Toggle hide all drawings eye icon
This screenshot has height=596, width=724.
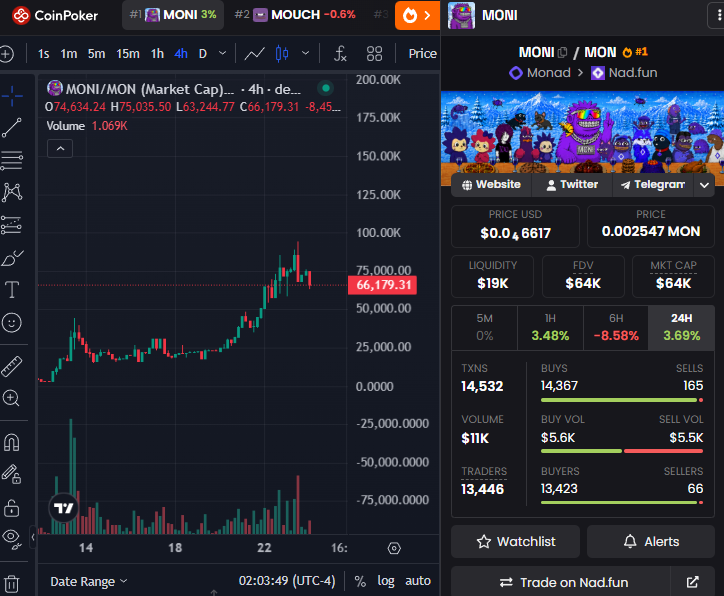(x=12, y=539)
